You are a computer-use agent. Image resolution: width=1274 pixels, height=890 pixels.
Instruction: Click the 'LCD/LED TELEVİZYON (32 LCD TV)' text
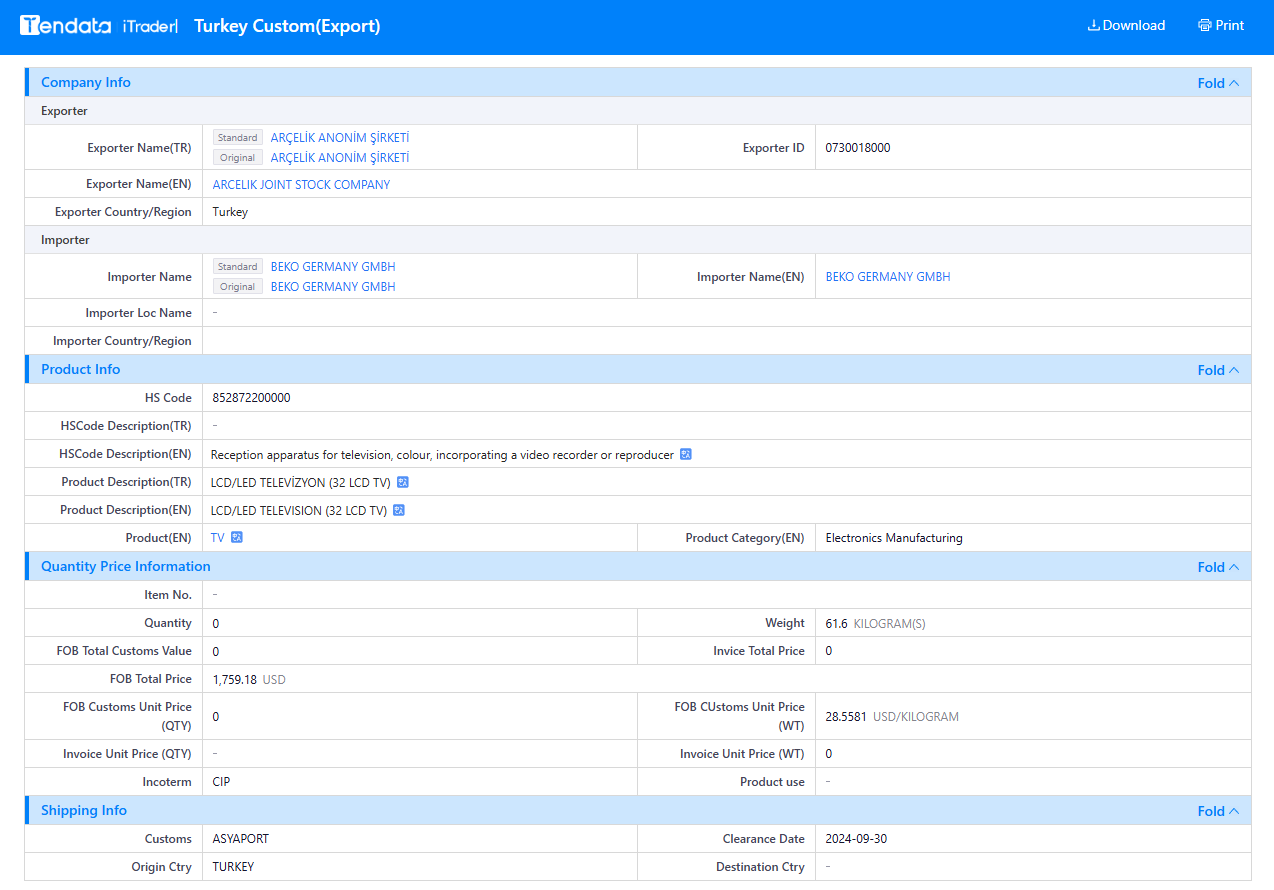(x=301, y=482)
